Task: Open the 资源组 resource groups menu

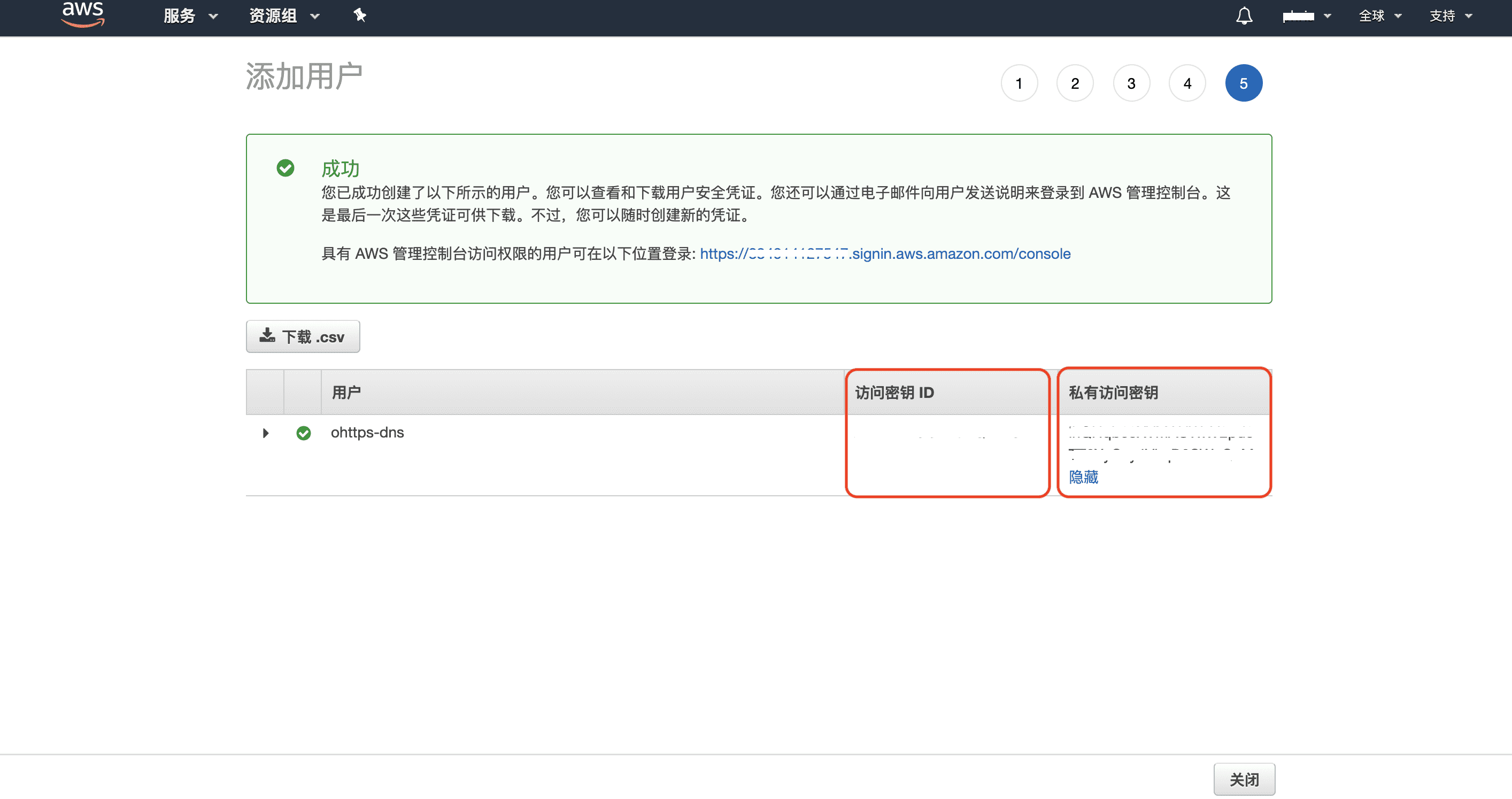Action: coord(284,16)
